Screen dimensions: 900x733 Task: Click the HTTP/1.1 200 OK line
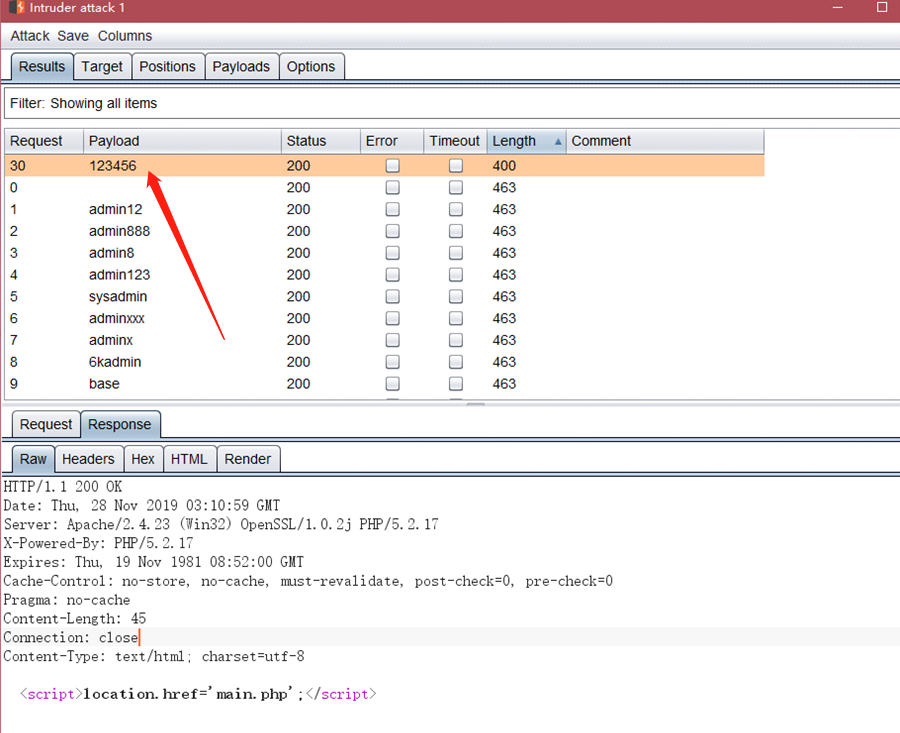(x=63, y=487)
